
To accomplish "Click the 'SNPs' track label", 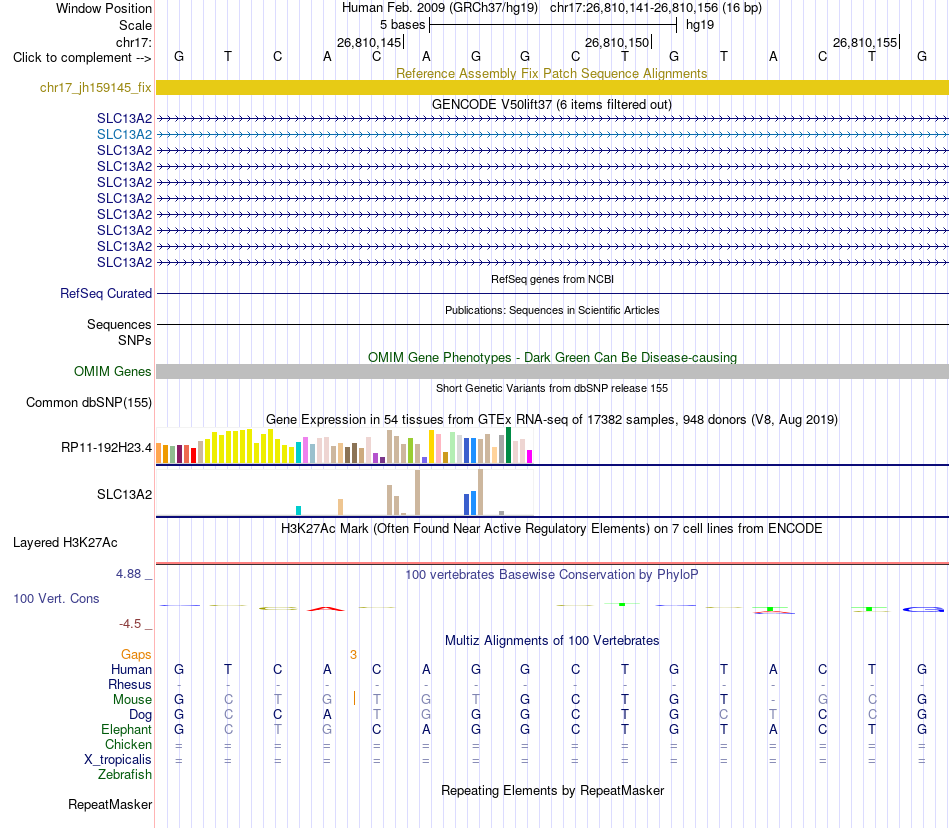I will (135, 340).
